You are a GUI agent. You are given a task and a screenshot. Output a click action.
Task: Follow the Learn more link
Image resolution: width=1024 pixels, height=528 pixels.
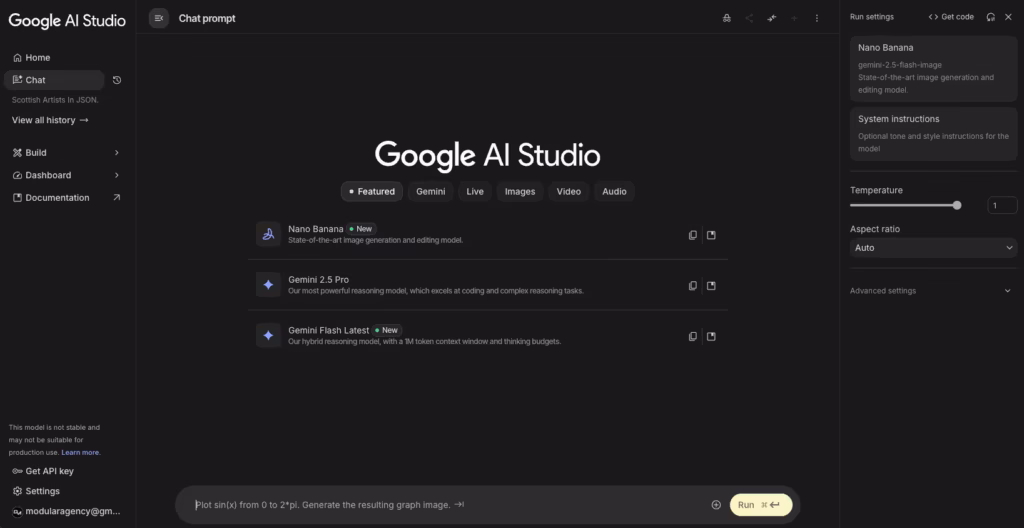[x=81, y=452]
